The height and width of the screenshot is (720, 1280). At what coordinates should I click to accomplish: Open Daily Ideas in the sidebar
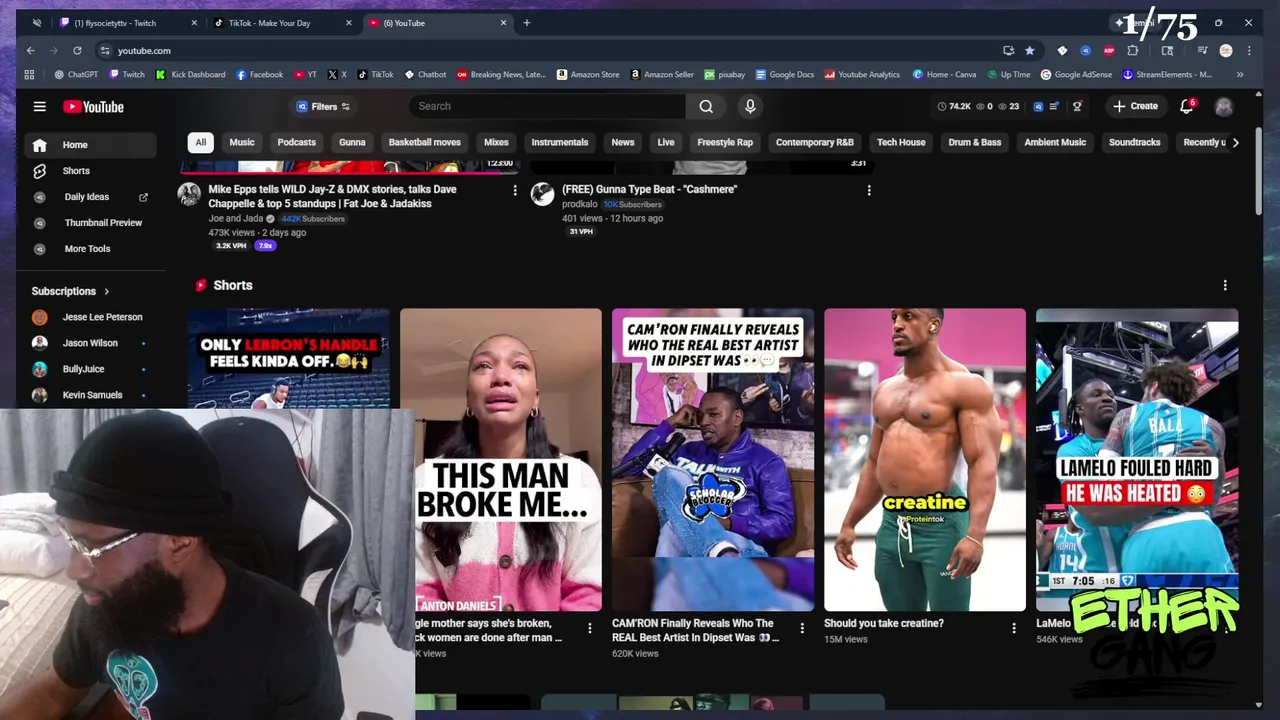pyautogui.click(x=90, y=197)
